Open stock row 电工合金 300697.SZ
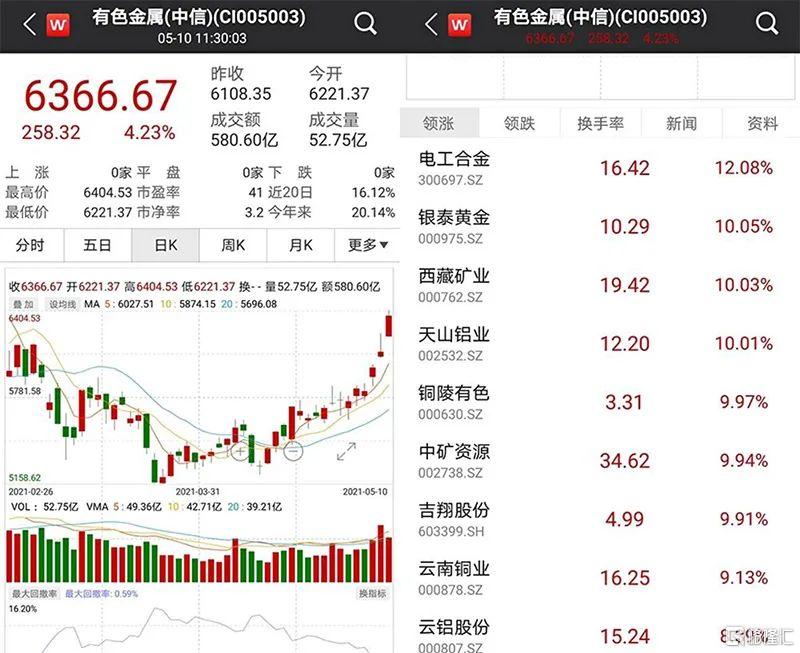 coord(600,168)
